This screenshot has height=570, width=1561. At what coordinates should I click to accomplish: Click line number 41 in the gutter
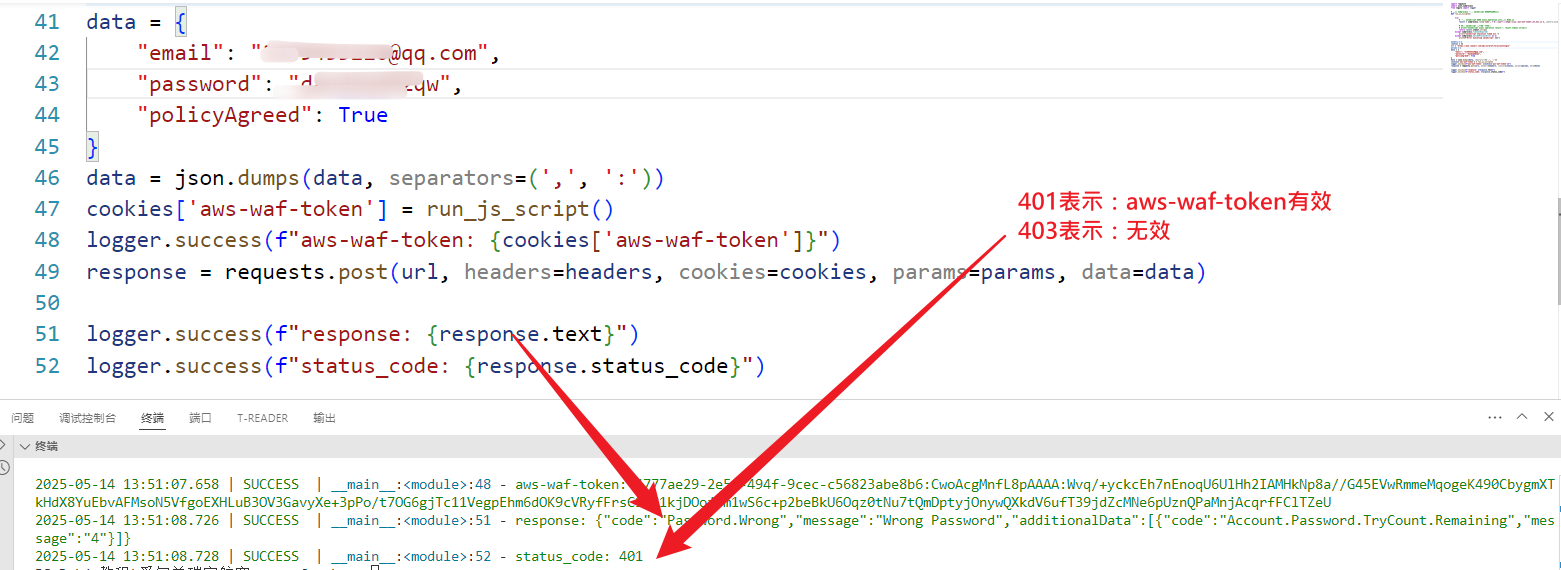tap(47, 21)
